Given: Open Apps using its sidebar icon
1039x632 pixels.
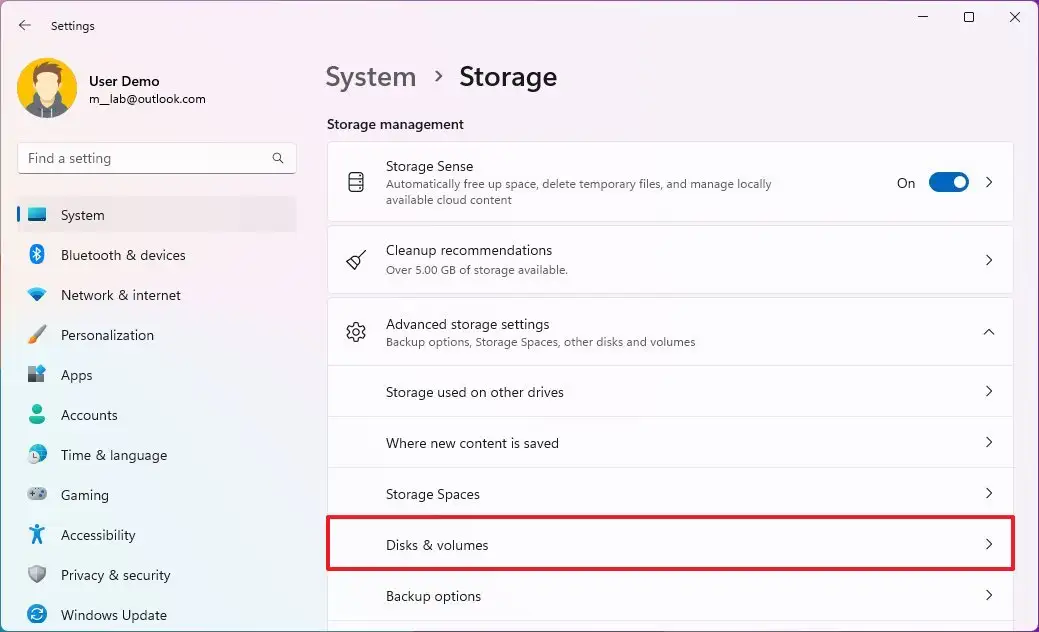Looking at the screenshot, I should [x=36, y=375].
